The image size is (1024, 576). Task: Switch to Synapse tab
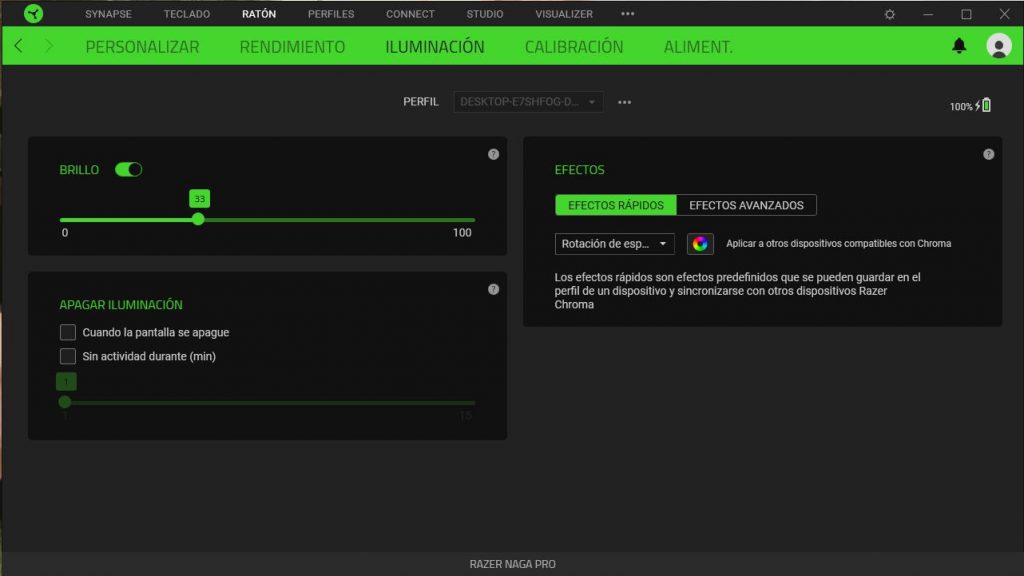(108, 14)
